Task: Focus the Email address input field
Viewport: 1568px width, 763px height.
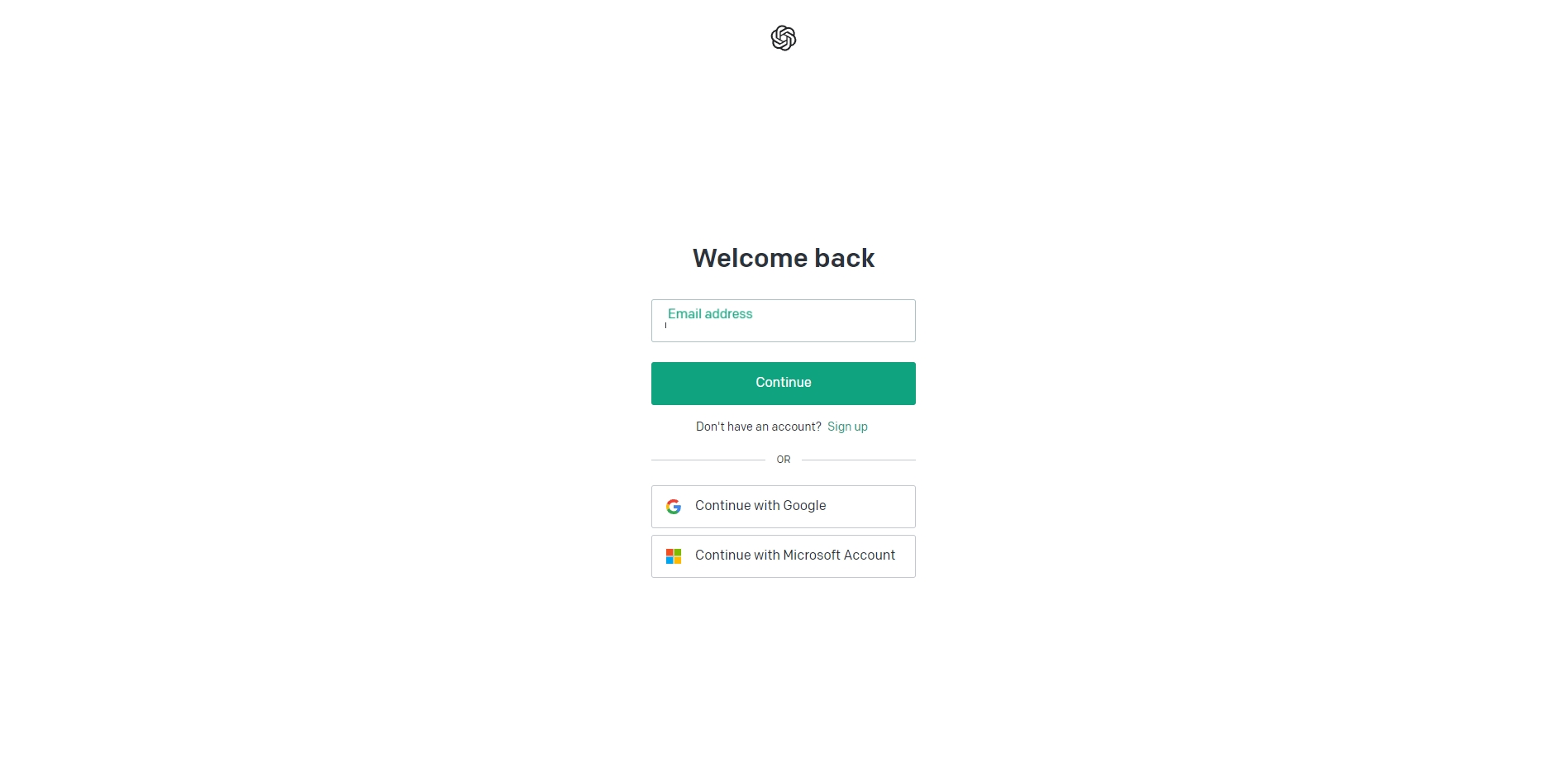Action: [783, 321]
